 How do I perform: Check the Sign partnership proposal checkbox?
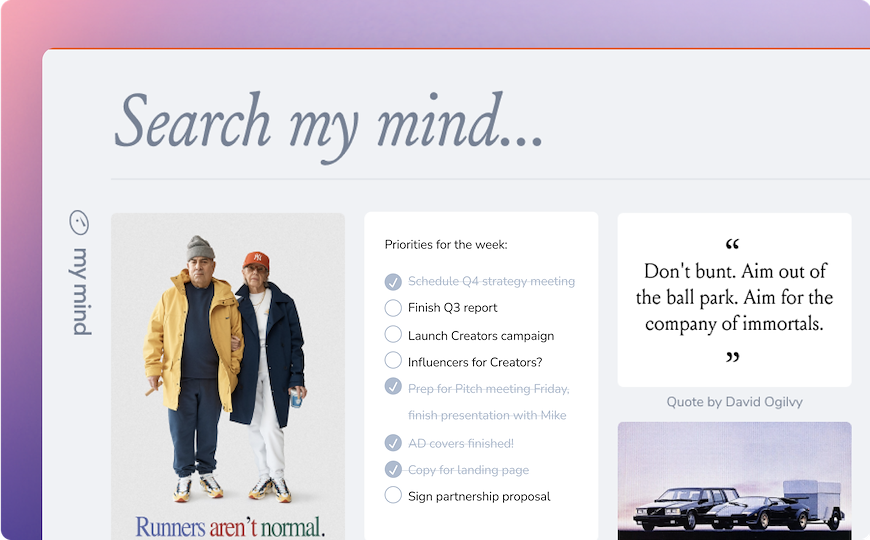coord(393,494)
